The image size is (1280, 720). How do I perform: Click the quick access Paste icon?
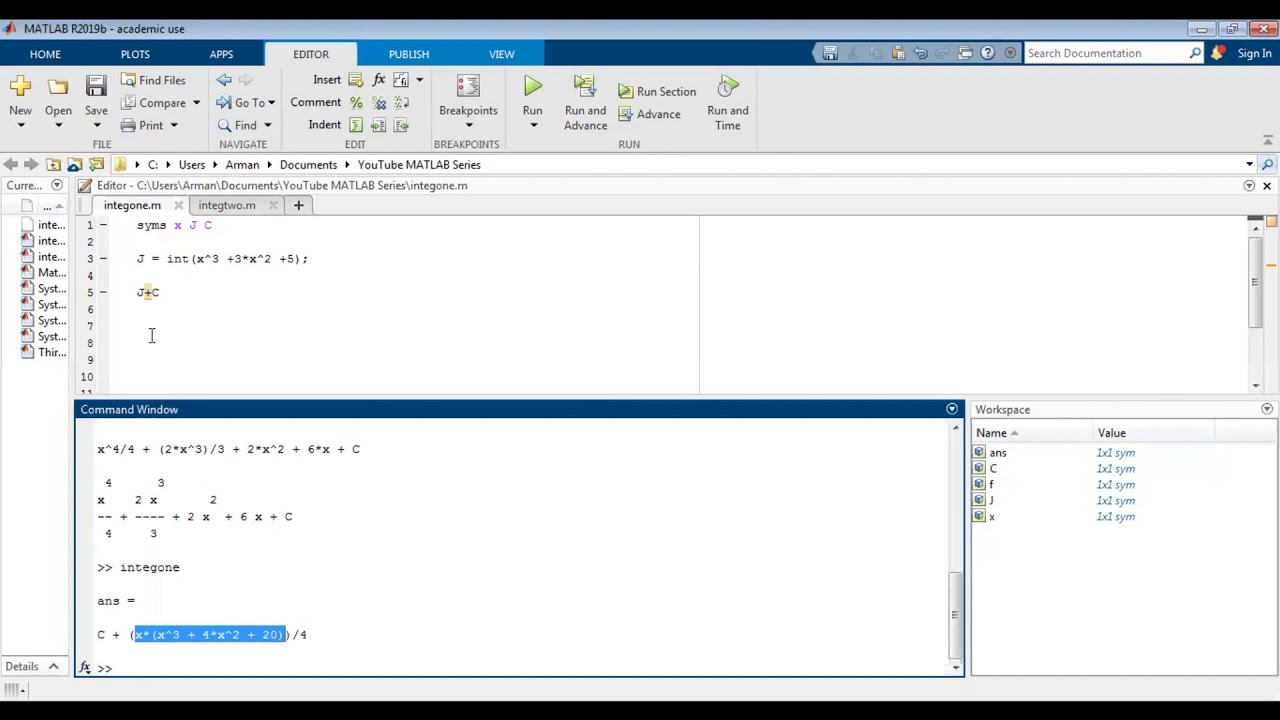(x=898, y=53)
